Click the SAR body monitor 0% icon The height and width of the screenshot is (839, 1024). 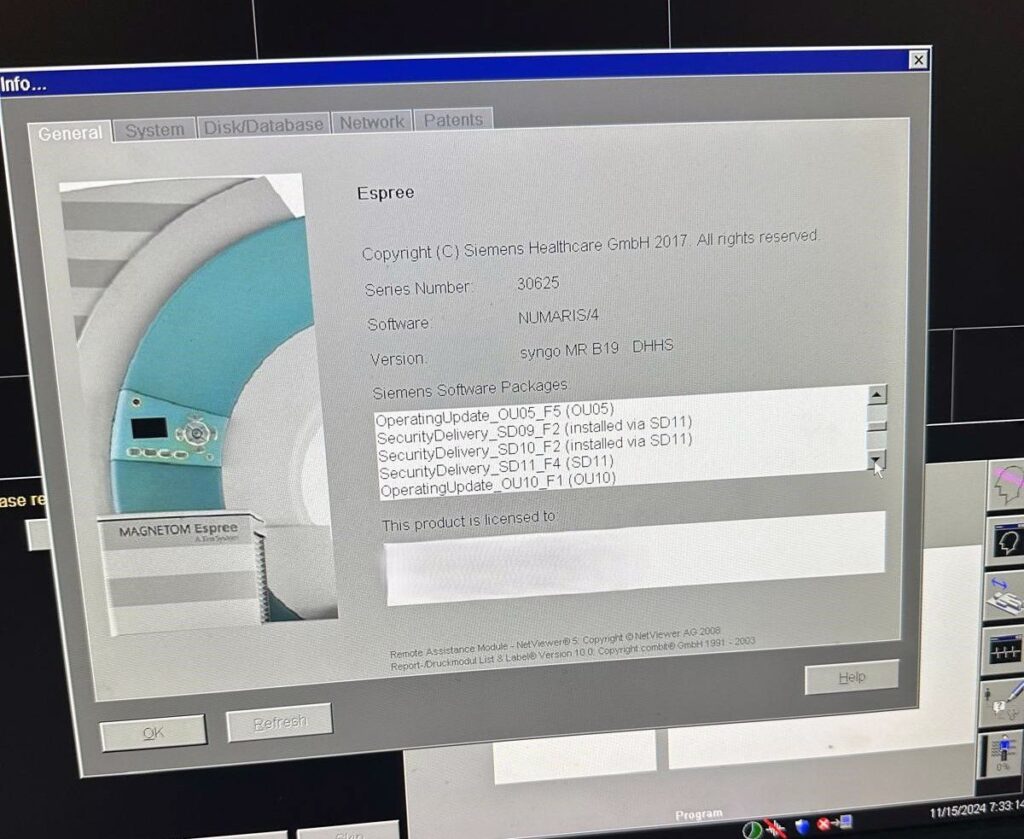(x=1002, y=754)
